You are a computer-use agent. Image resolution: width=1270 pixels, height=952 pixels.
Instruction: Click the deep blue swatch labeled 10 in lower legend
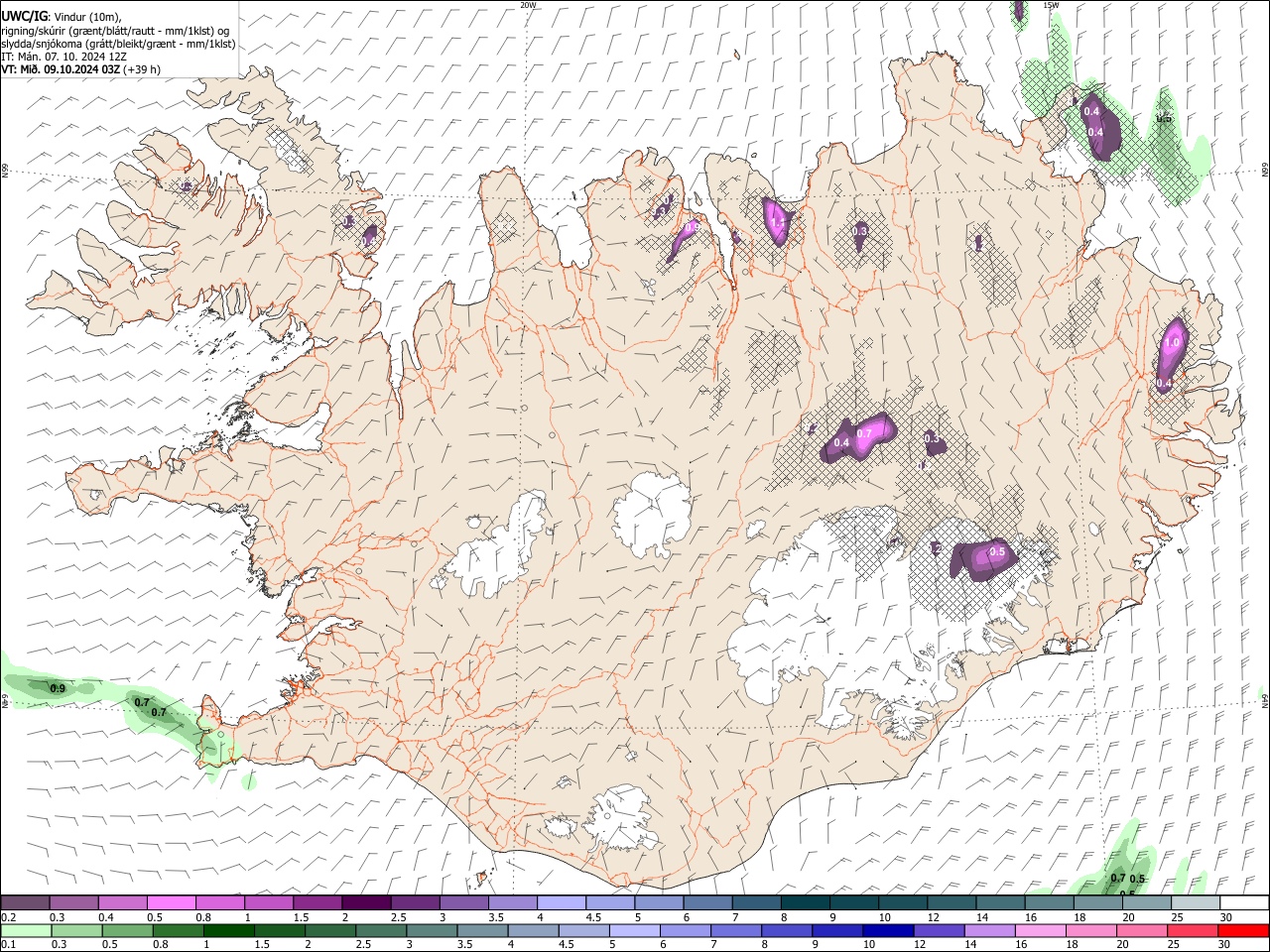click(x=888, y=930)
